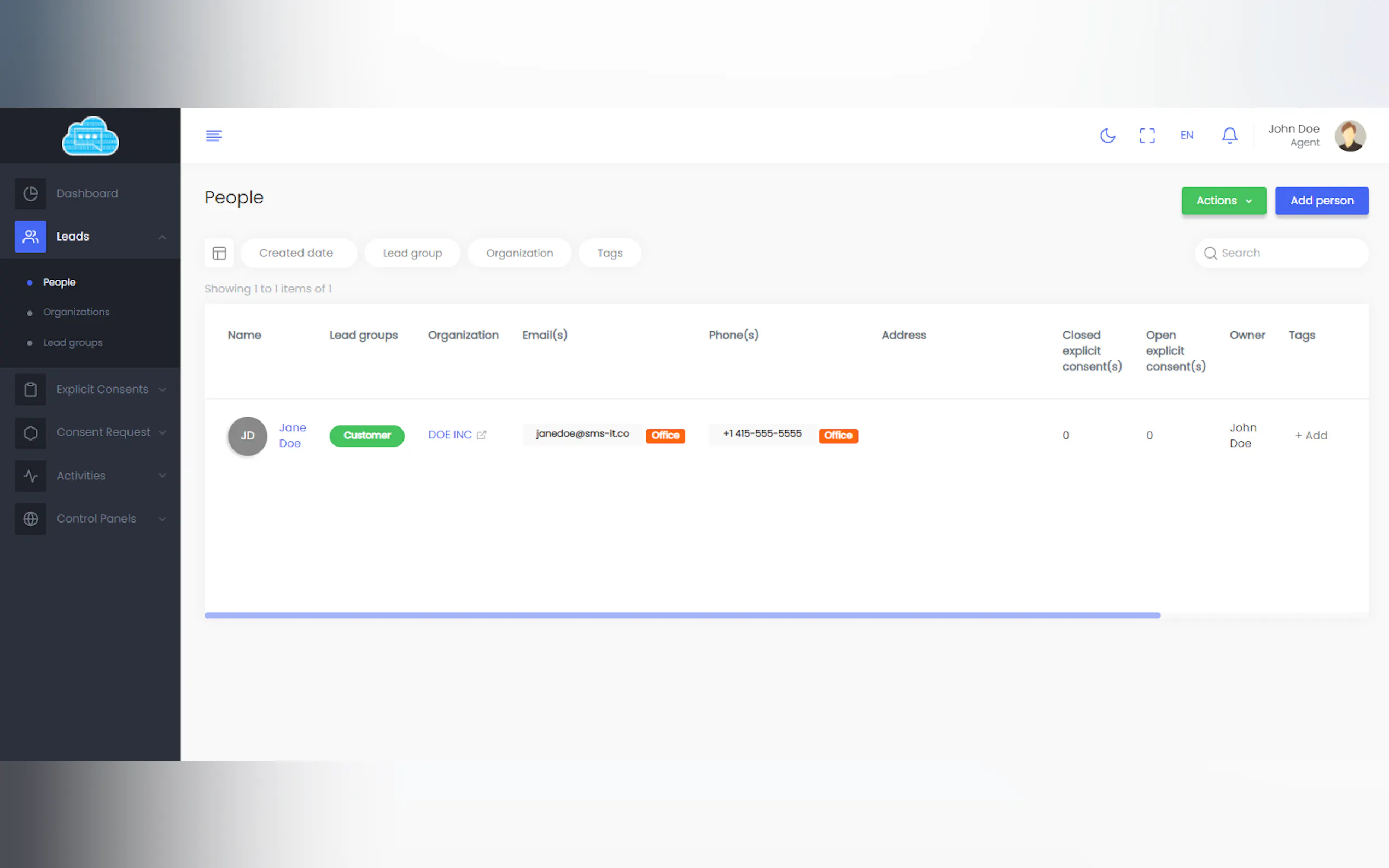Open Organizations in the sidebar

77,312
